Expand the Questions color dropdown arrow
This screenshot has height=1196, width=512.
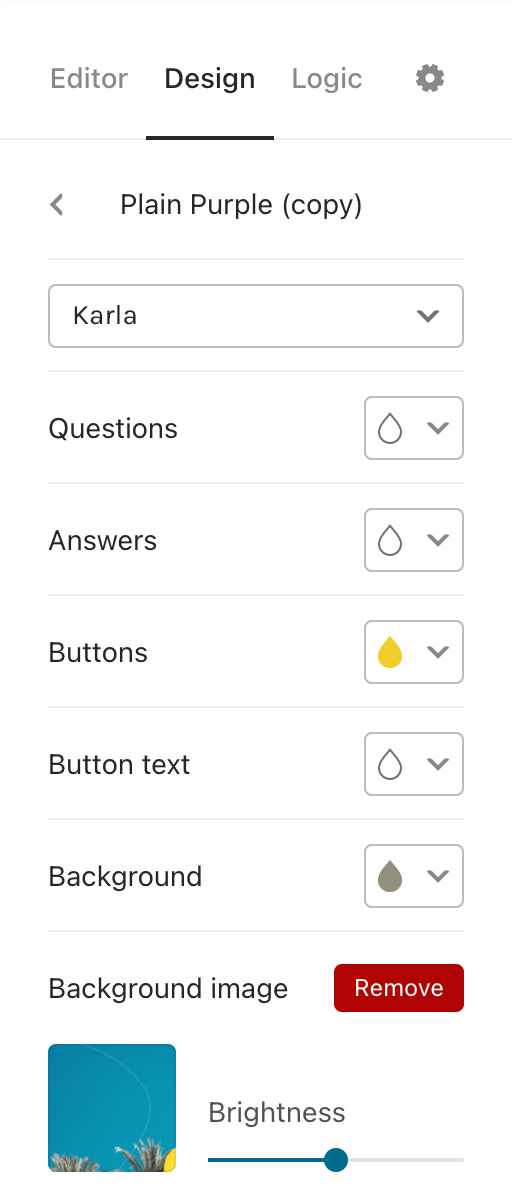point(438,428)
